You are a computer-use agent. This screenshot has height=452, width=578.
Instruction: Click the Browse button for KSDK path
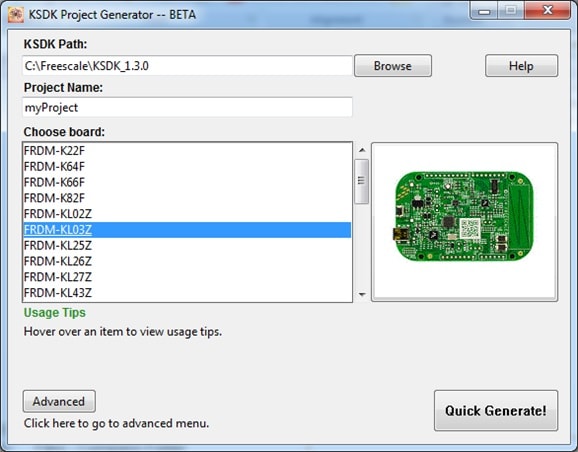point(393,66)
